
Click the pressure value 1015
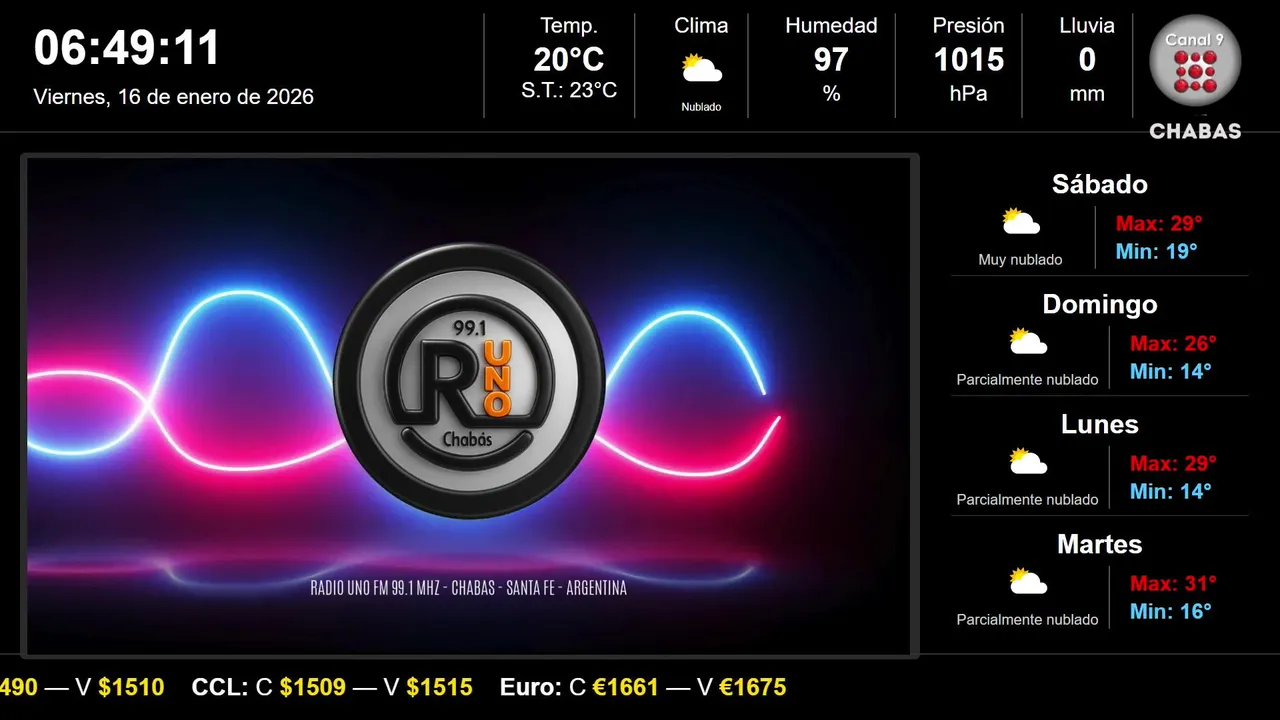point(968,60)
